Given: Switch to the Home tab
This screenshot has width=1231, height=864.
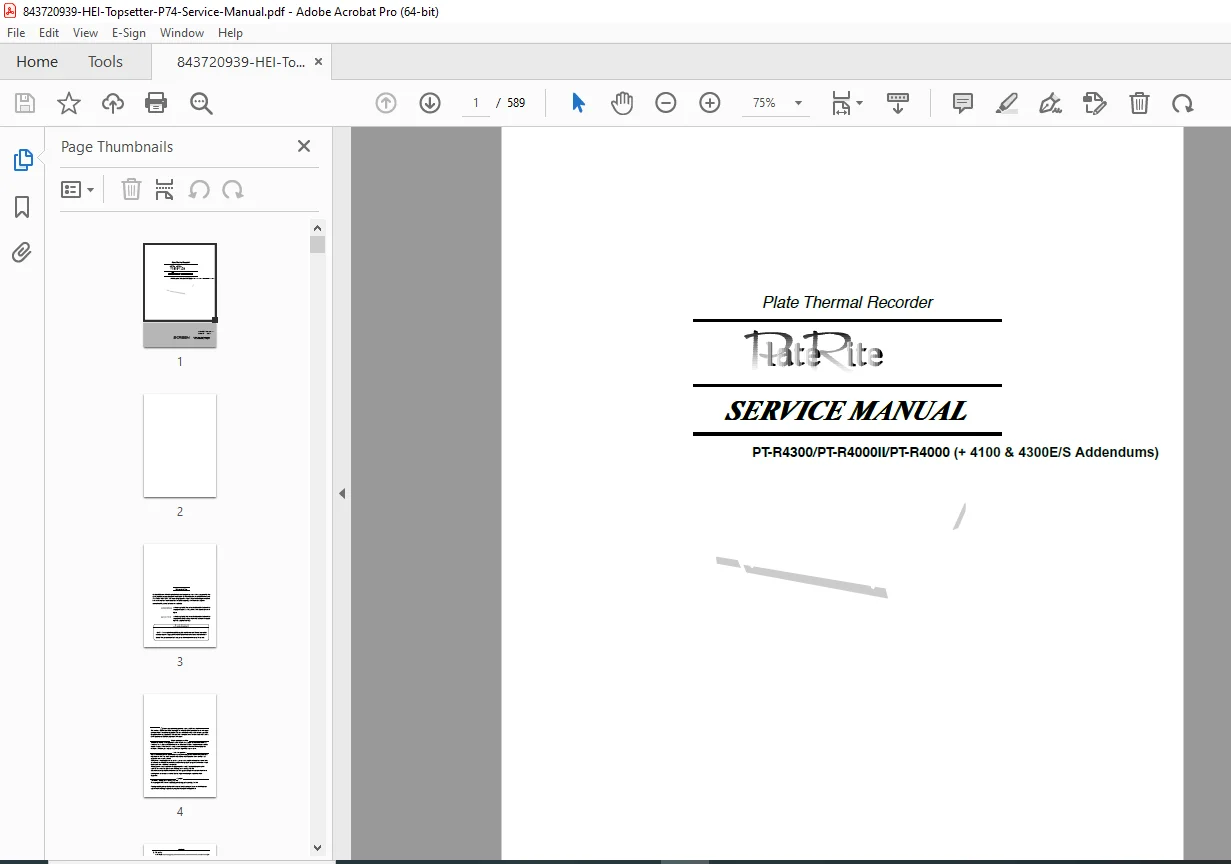Looking at the screenshot, I should (x=37, y=62).
